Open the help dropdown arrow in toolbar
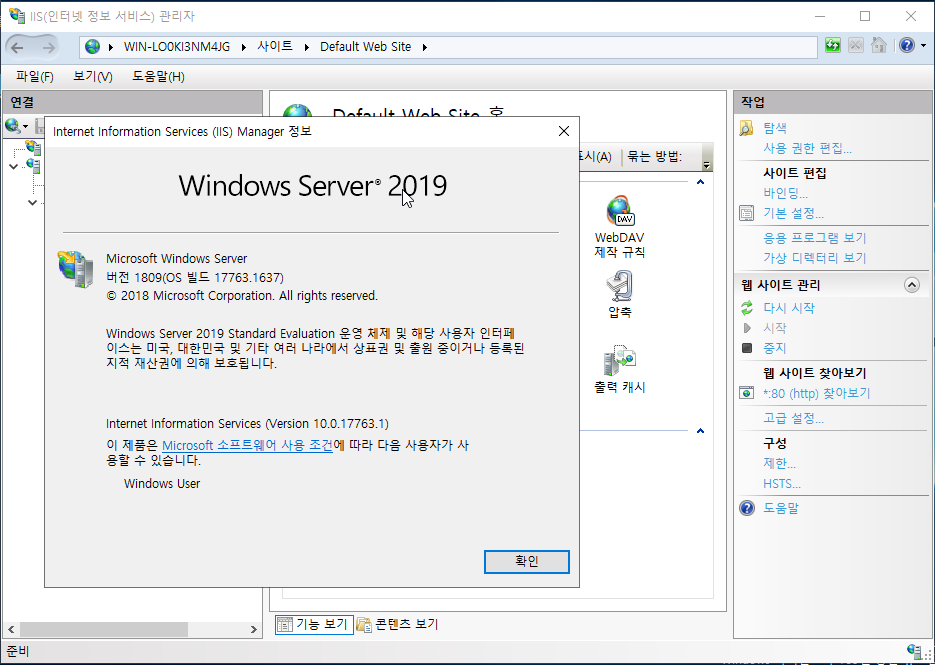 924,46
